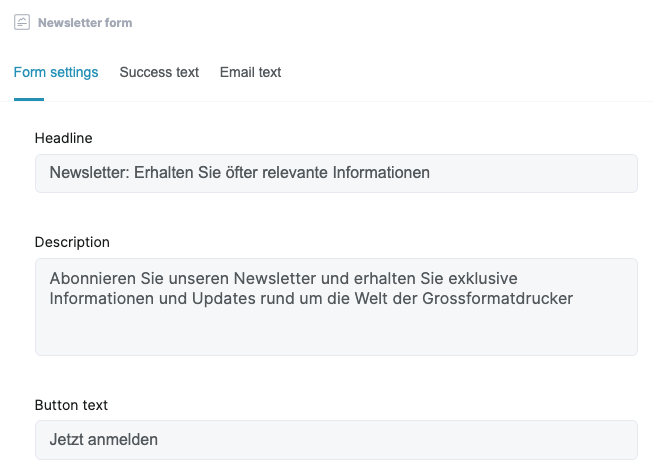The image size is (654, 472).
Task: Switch to the Success text tab
Action: tap(159, 72)
